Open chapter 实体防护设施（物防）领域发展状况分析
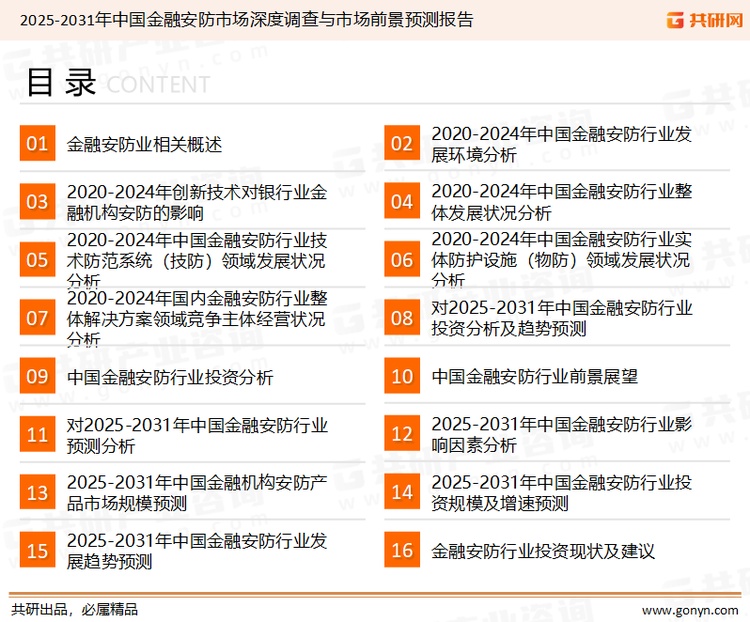Viewport: 750px width, 622px height. 561,259
